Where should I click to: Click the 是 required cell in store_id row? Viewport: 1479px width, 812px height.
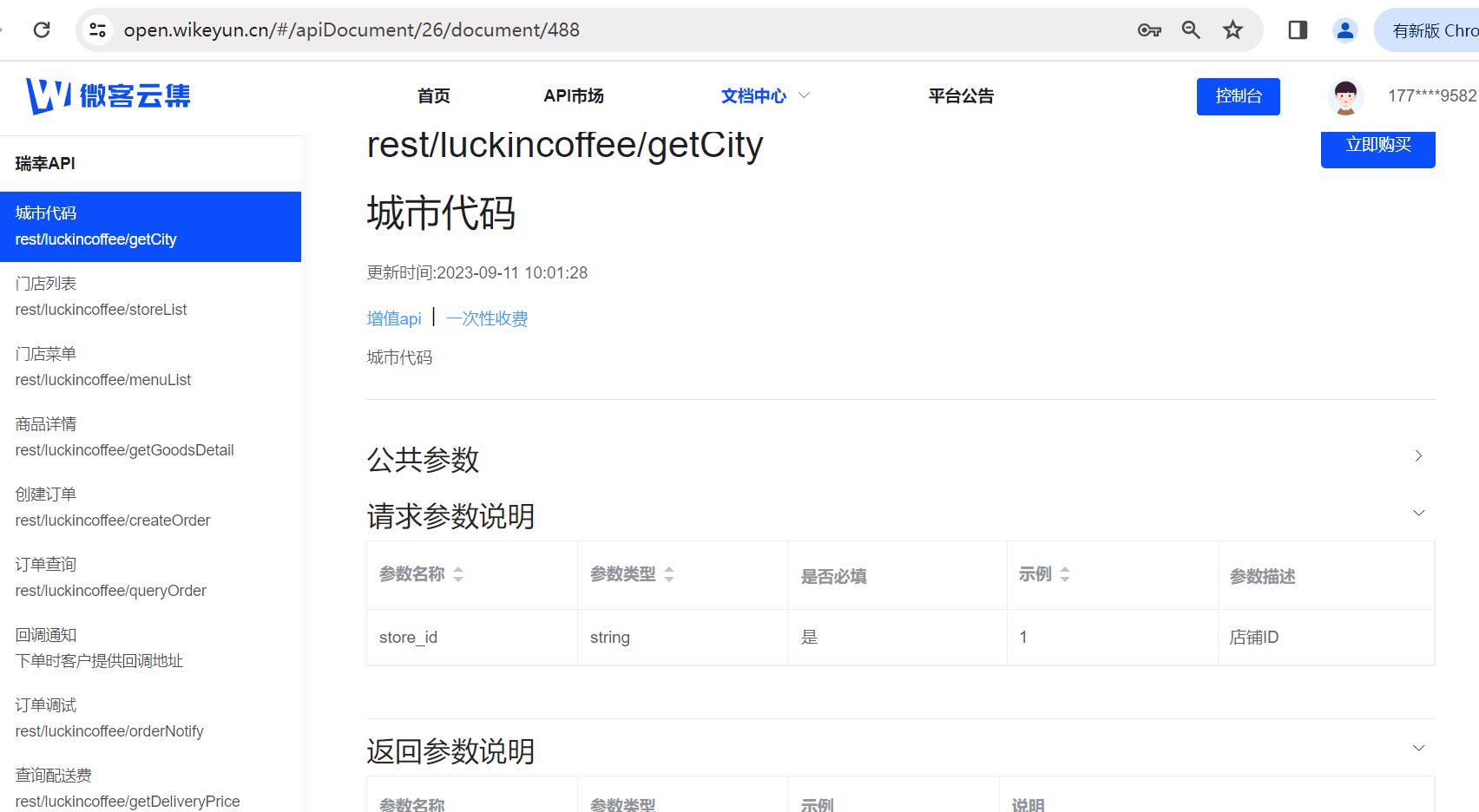[897, 638]
